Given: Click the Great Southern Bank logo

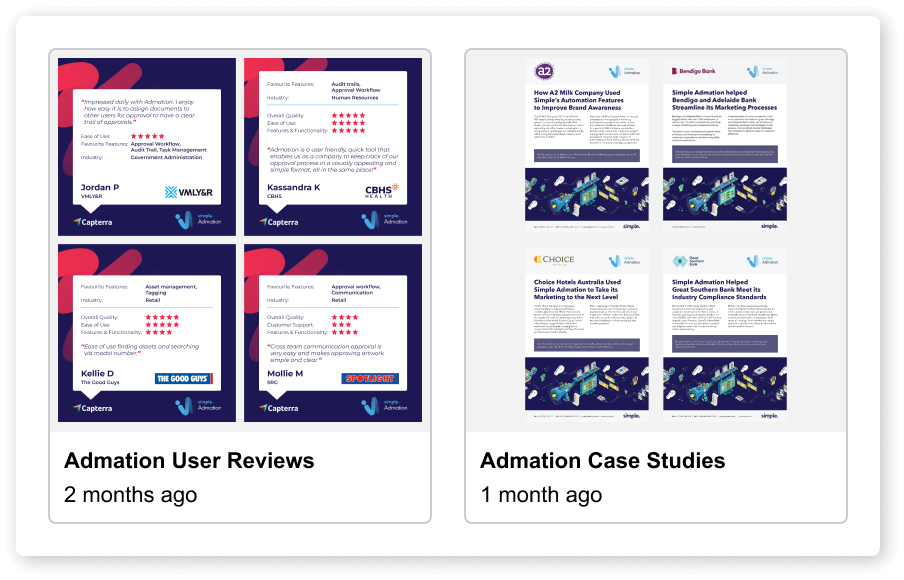Looking at the screenshot, I should point(690,261).
